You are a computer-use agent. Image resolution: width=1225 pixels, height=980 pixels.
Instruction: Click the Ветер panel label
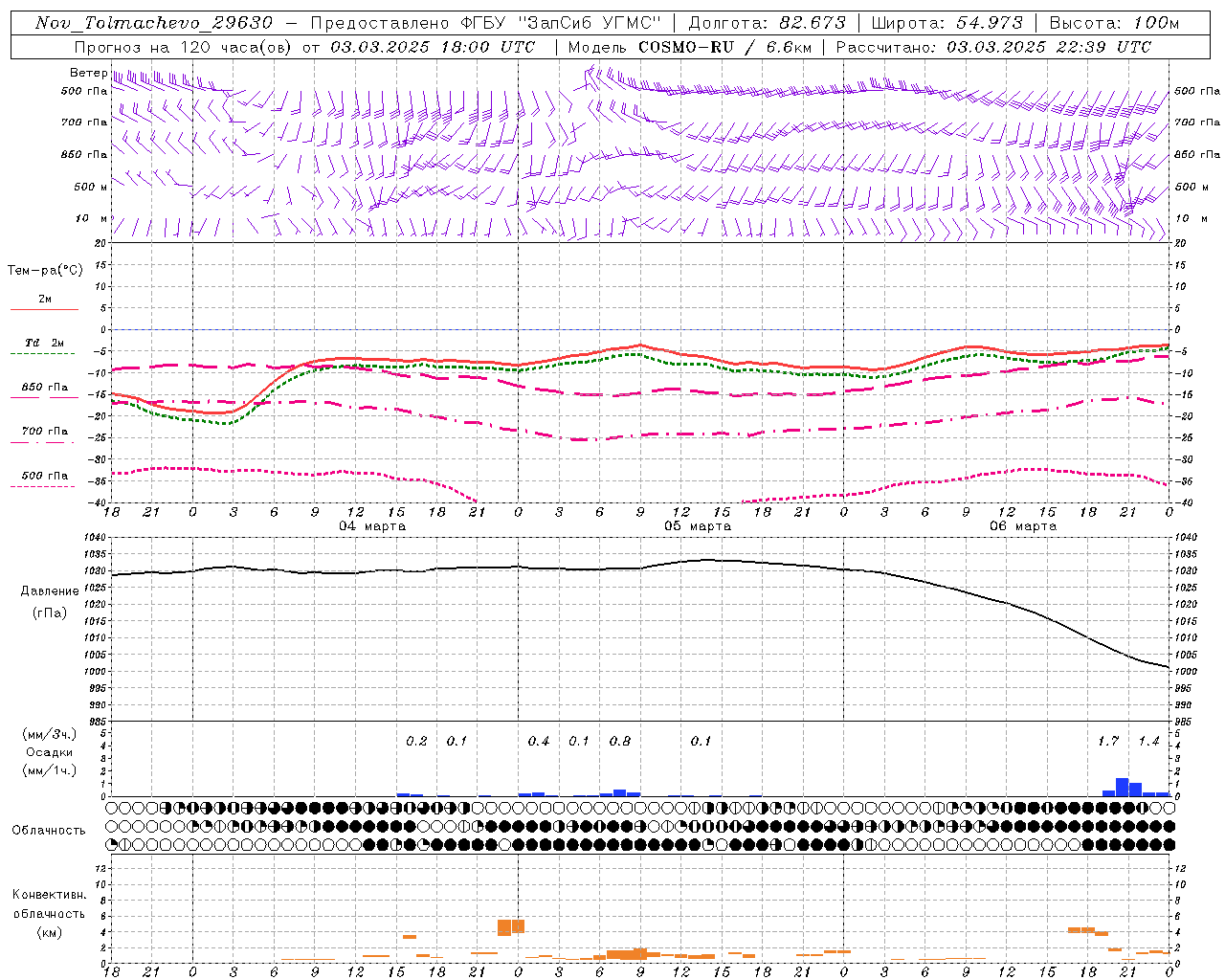[x=88, y=73]
